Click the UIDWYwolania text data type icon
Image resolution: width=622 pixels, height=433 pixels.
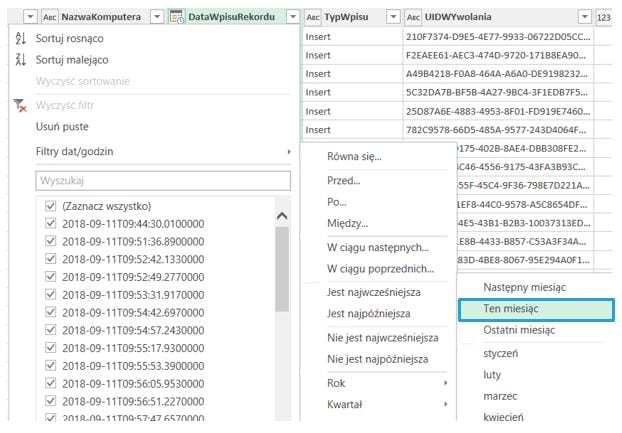click(413, 17)
